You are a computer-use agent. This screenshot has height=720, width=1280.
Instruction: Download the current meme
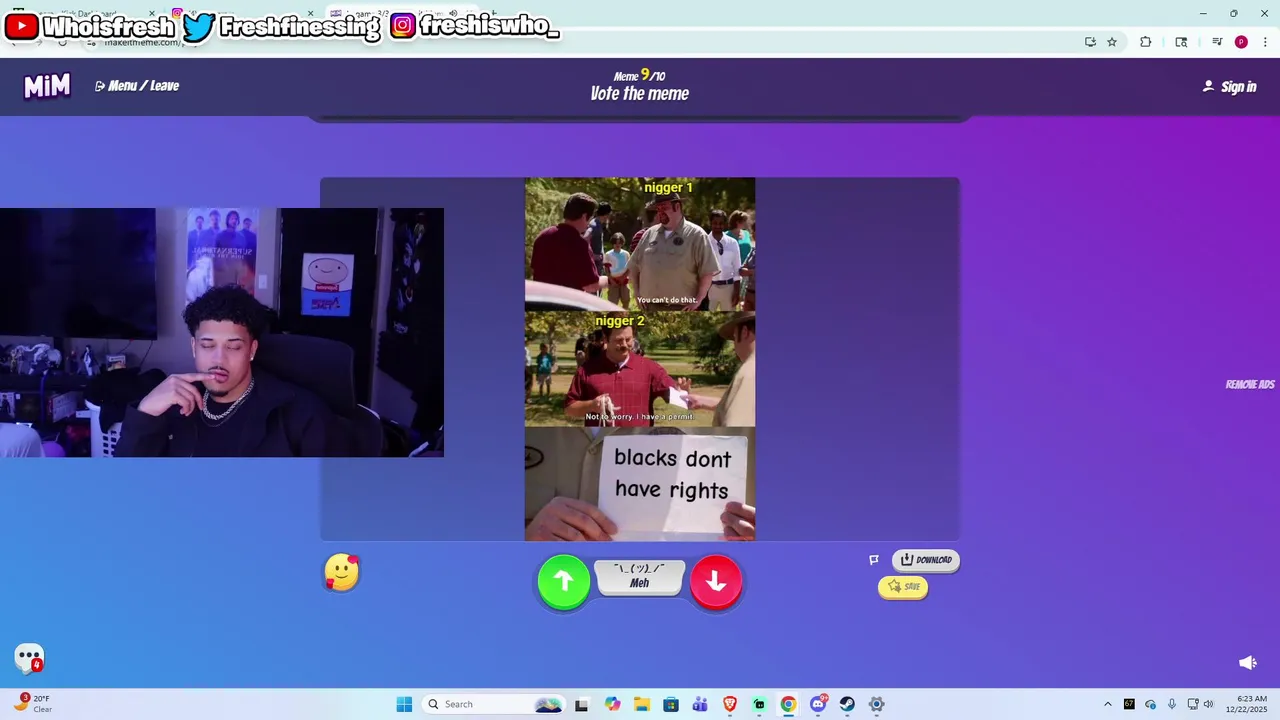click(x=926, y=560)
